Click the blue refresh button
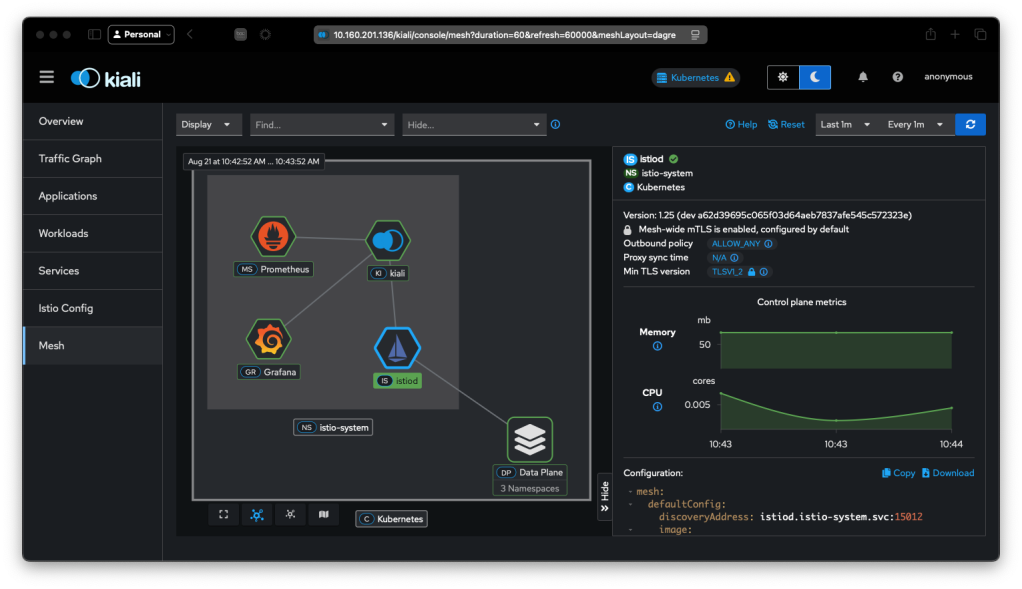1022x589 pixels. pyautogui.click(x=970, y=124)
